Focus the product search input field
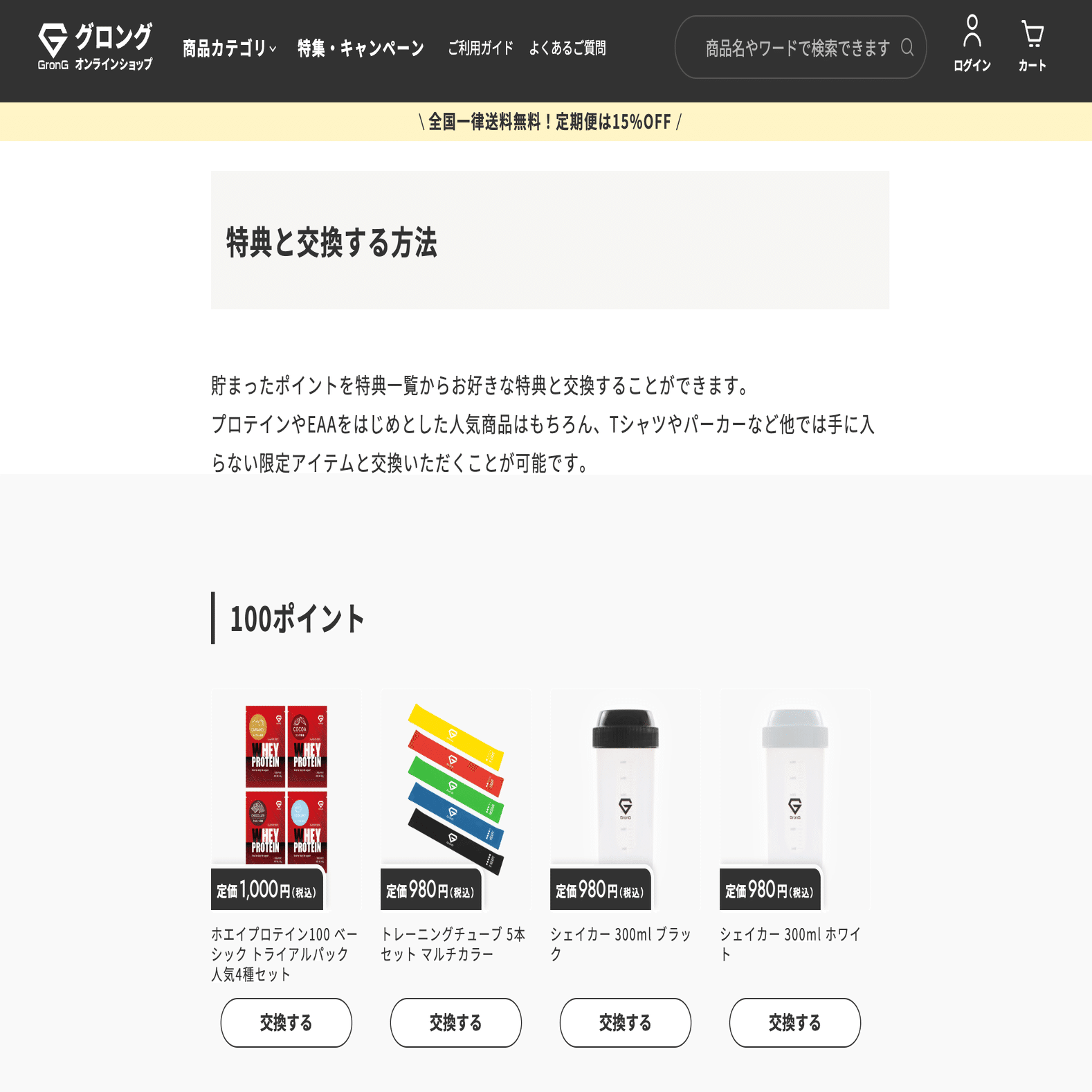This screenshot has width=1092, height=1092. [x=800, y=47]
